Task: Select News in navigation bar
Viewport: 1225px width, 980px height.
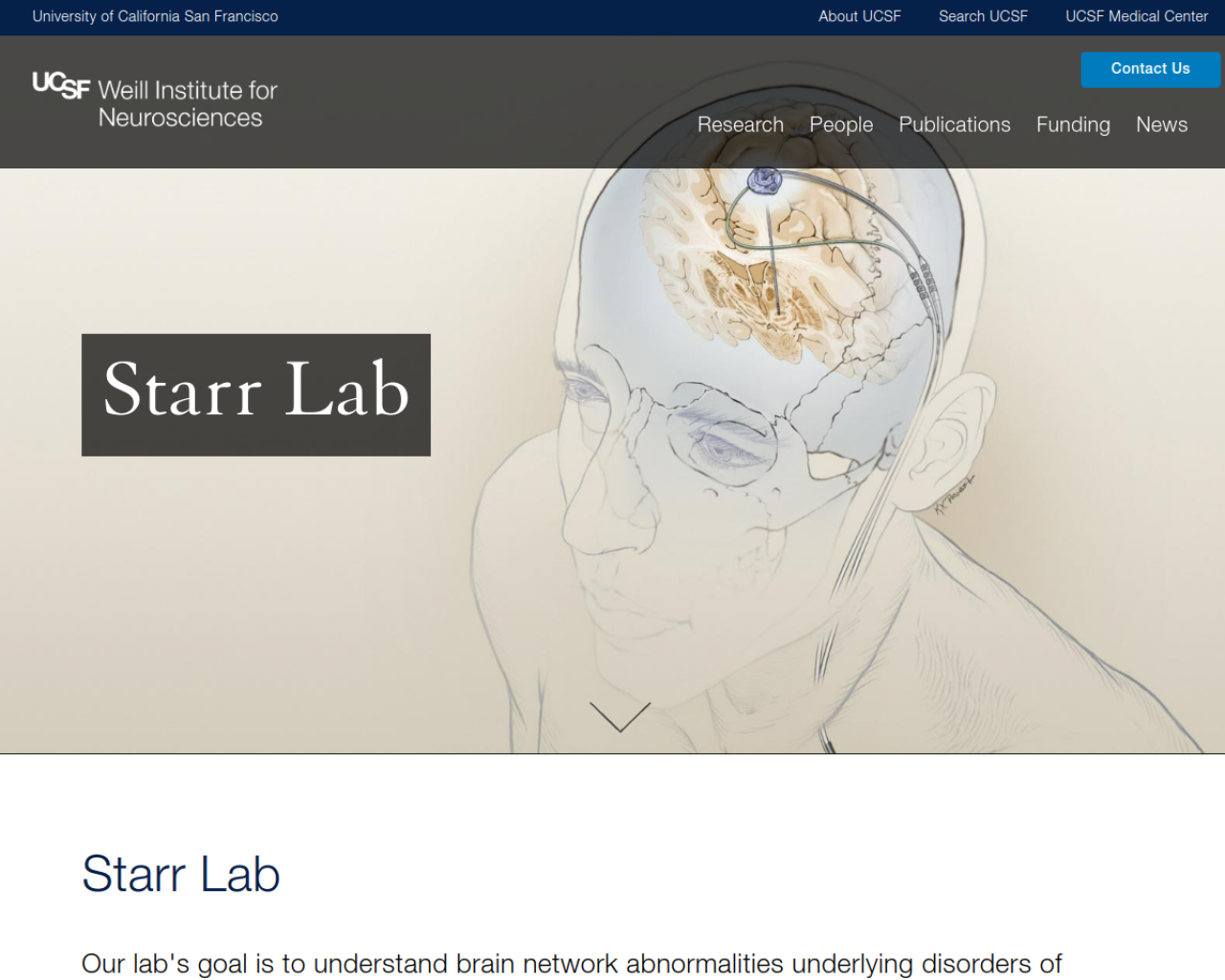Action: 1161,124
